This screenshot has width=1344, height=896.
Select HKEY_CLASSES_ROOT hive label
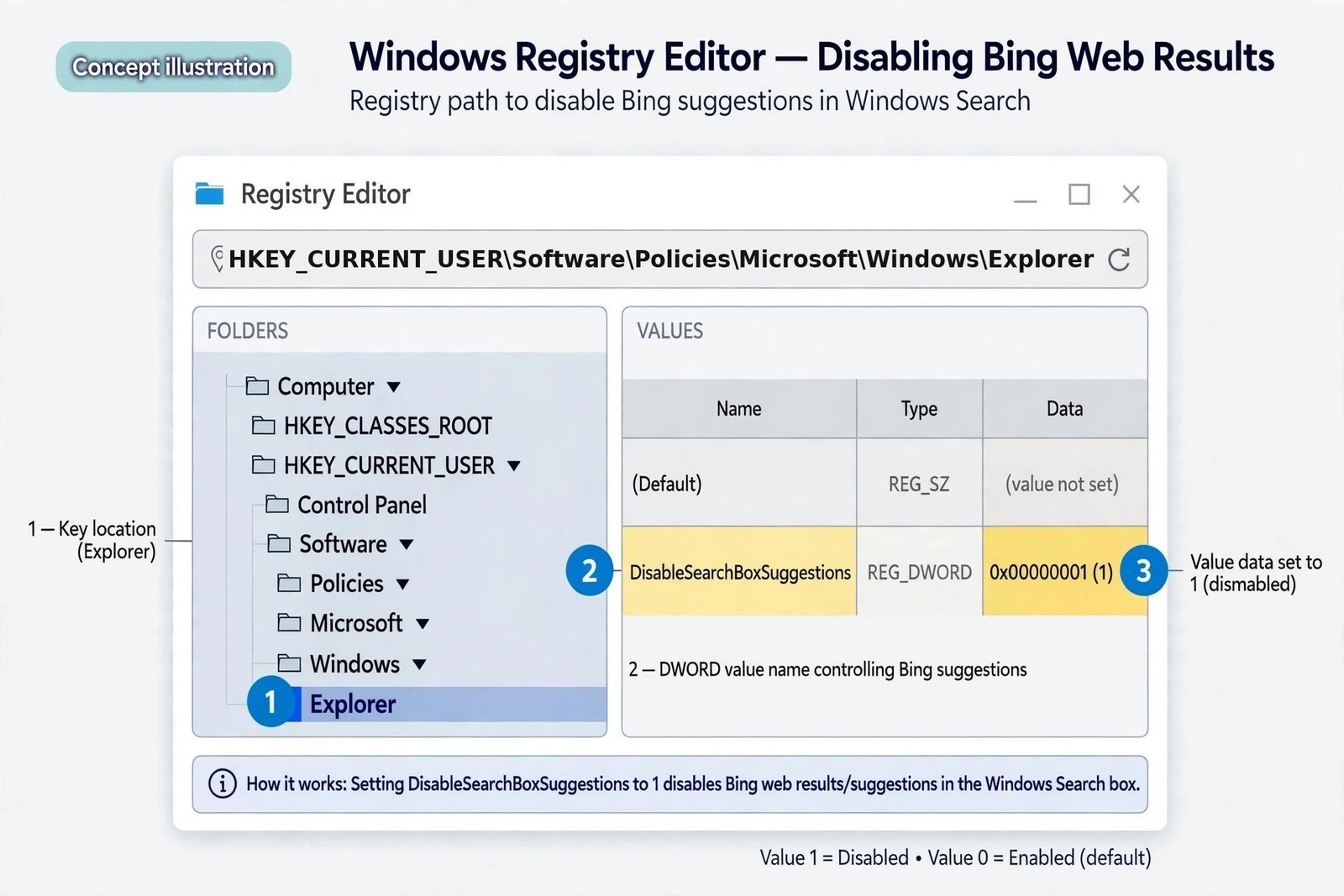click(388, 426)
